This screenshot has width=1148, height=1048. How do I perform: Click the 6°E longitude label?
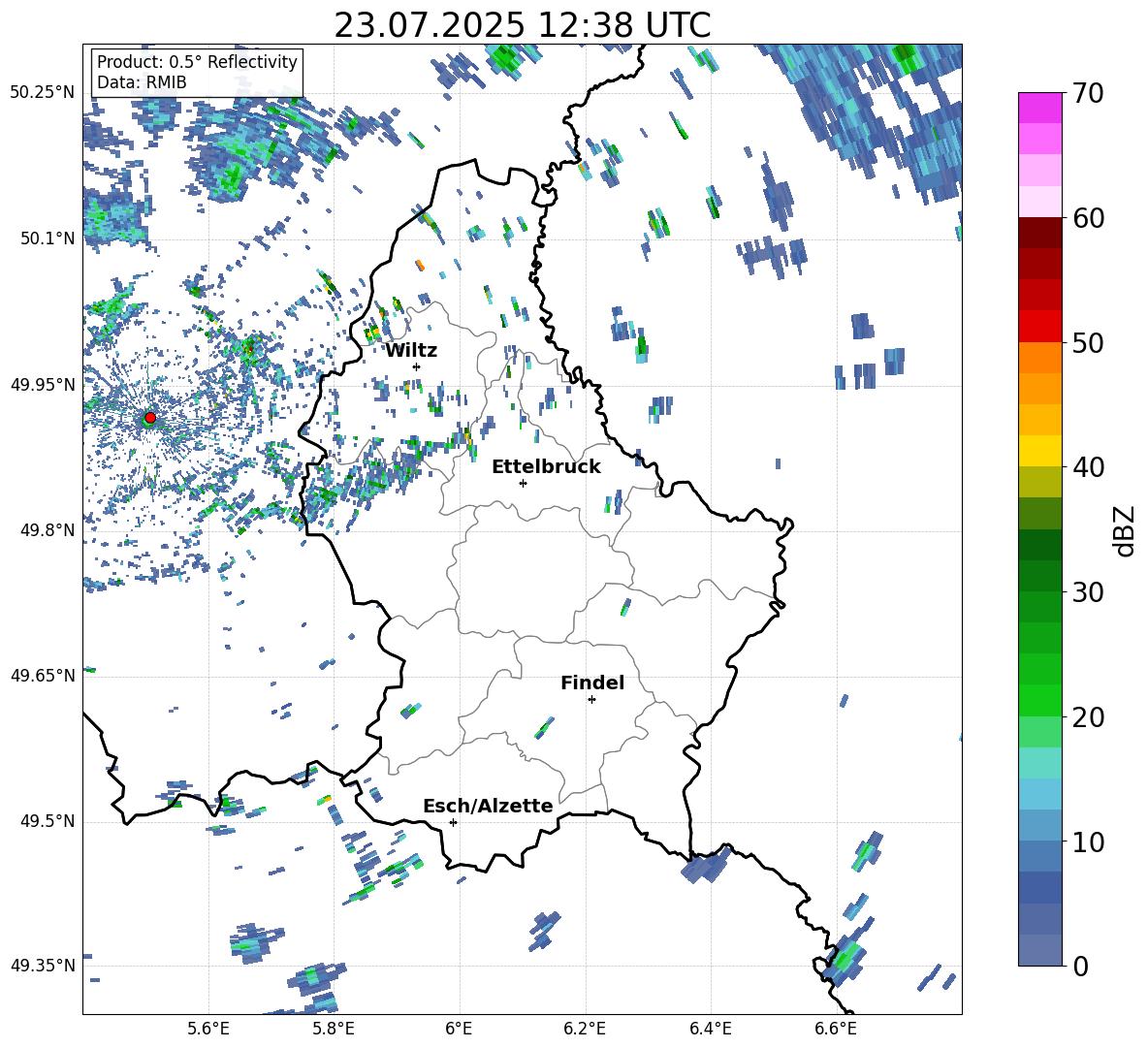[459, 1029]
